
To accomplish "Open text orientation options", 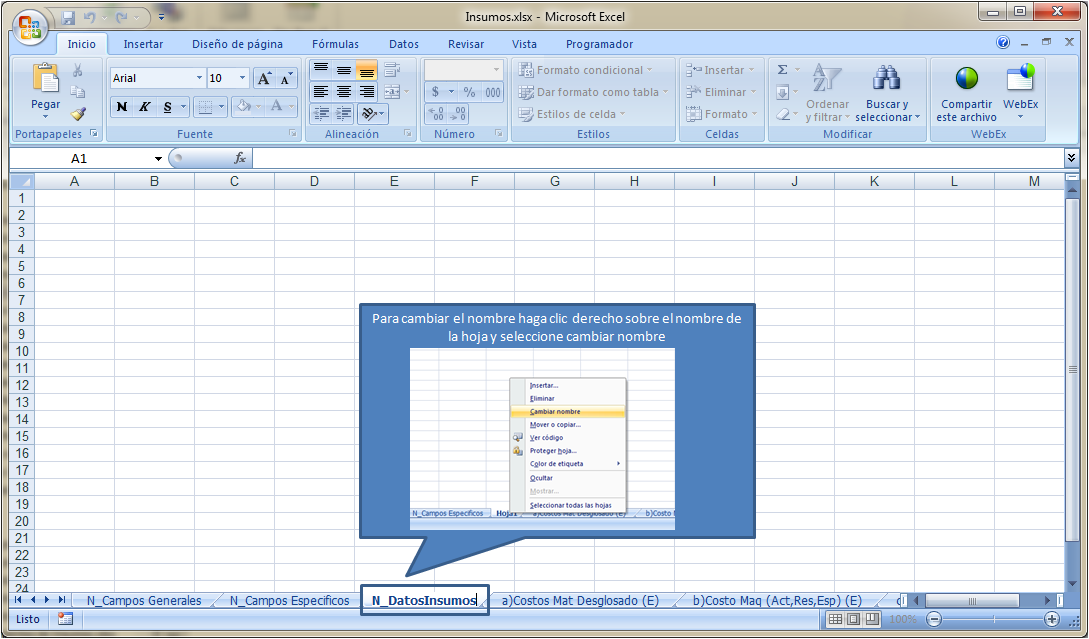I will [373, 113].
